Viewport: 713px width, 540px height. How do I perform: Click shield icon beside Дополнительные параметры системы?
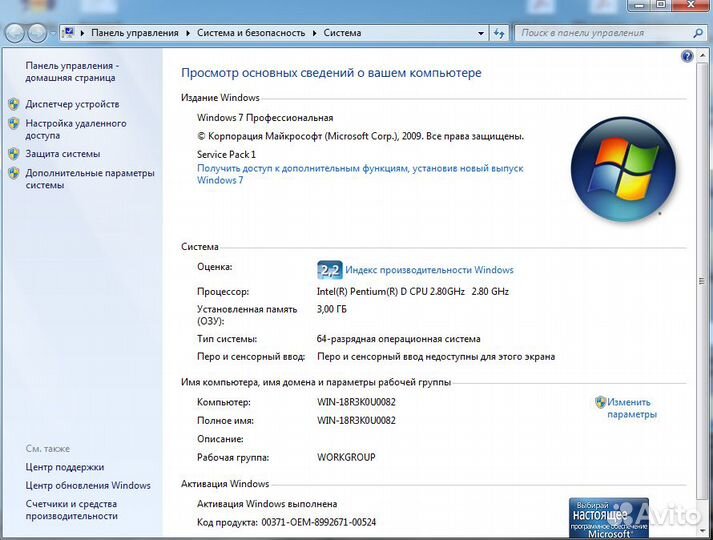[14, 173]
